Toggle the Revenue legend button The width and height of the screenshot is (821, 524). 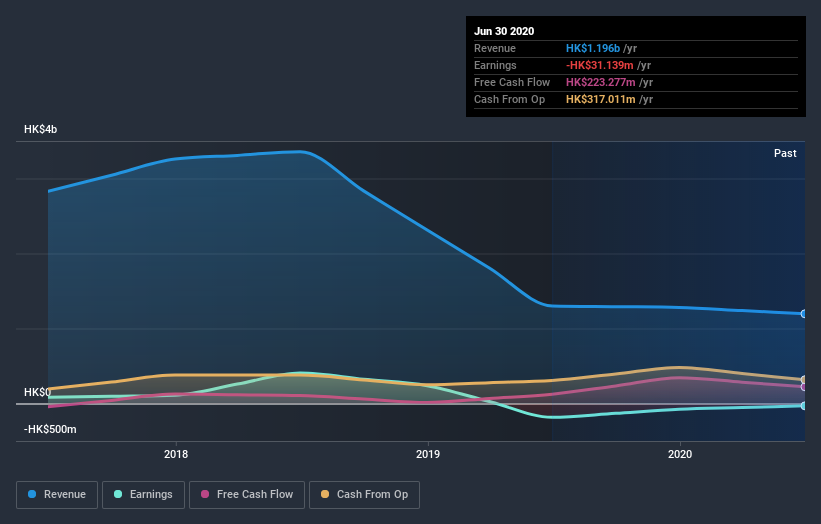[57, 494]
